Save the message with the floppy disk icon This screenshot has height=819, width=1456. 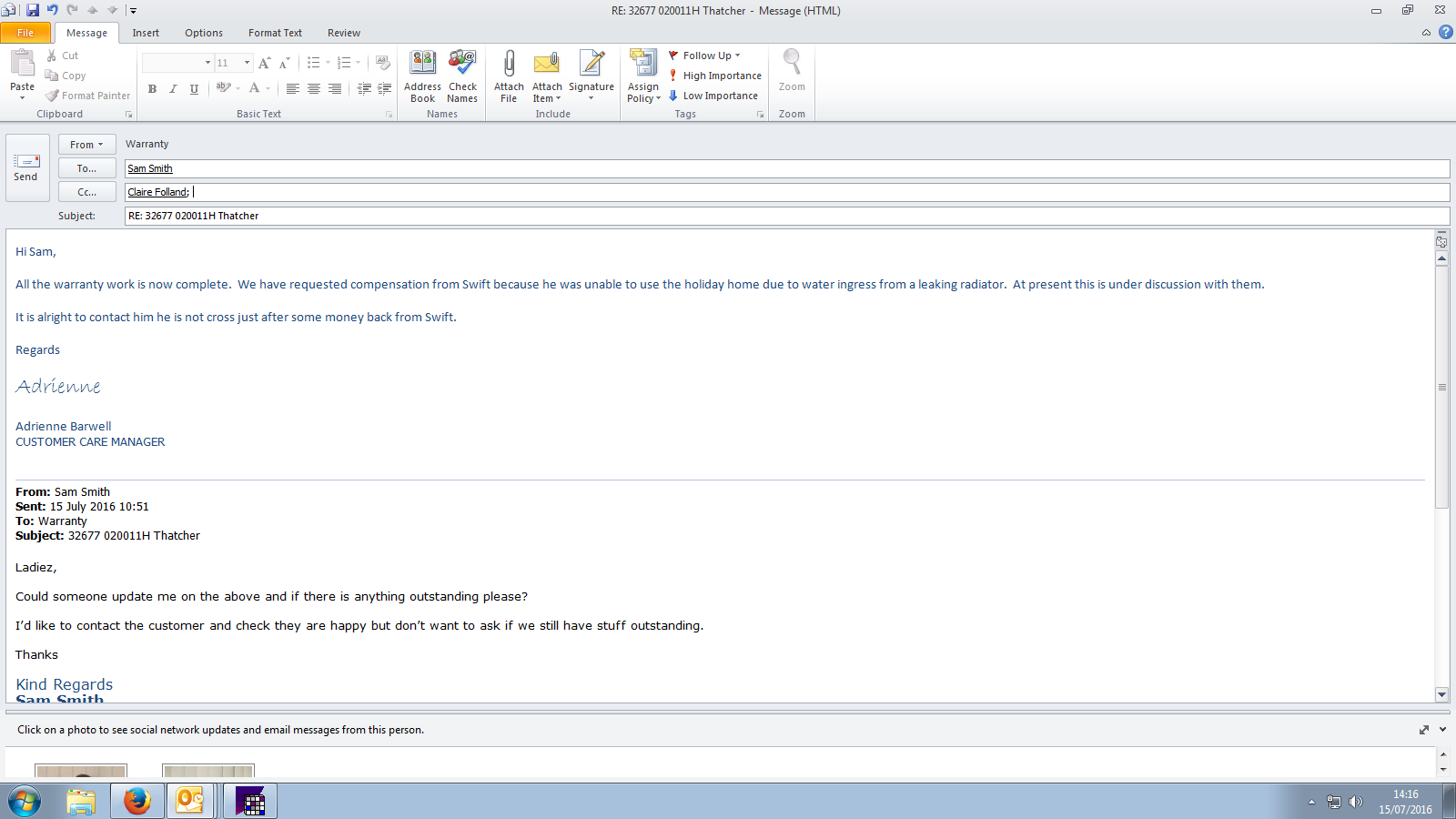click(33, 10)
